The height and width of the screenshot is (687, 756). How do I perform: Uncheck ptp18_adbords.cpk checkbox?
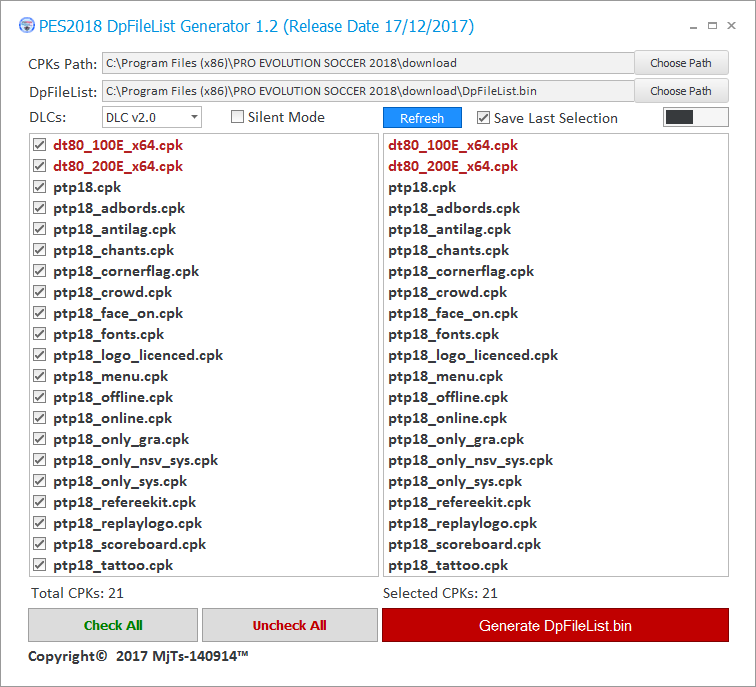tap(40, 208)
